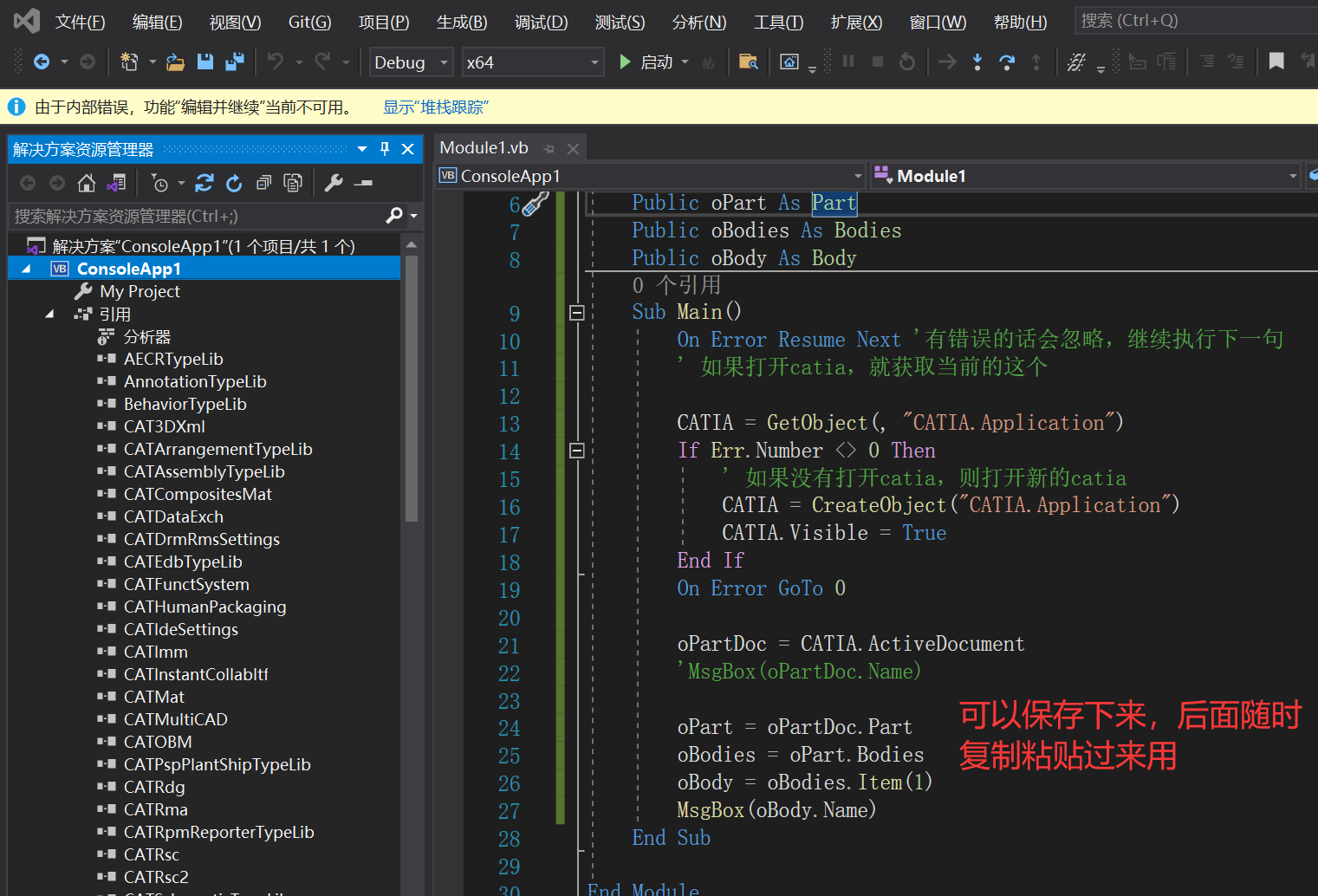This screenshot has height=896, width=1318.
Task: Collapse the Sub Main code block
Action: (577, 312)
